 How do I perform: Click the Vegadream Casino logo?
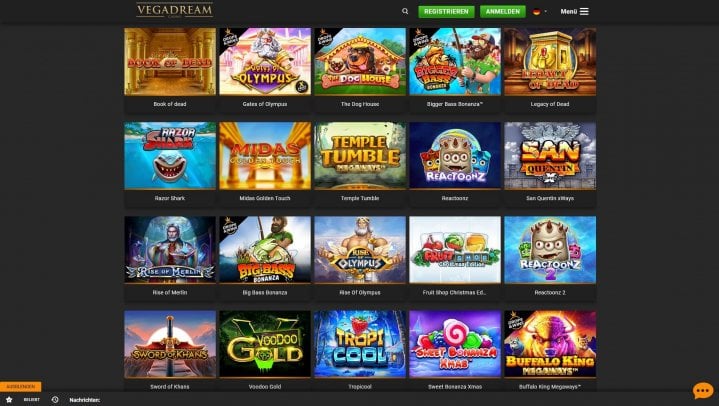click(x=175, y=10)
